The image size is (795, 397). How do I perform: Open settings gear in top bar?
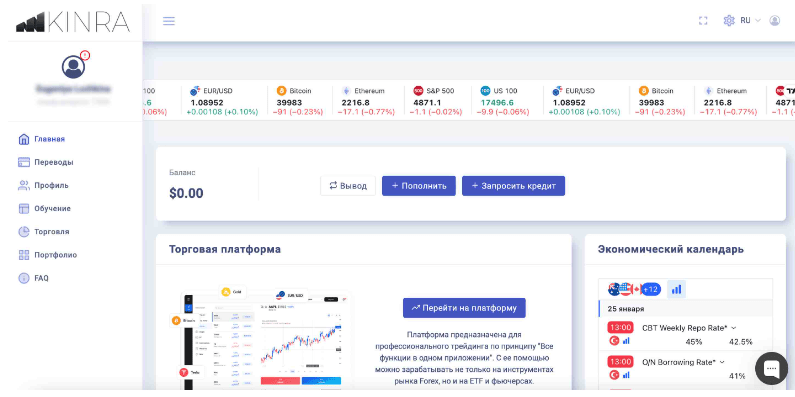[729, 21]
